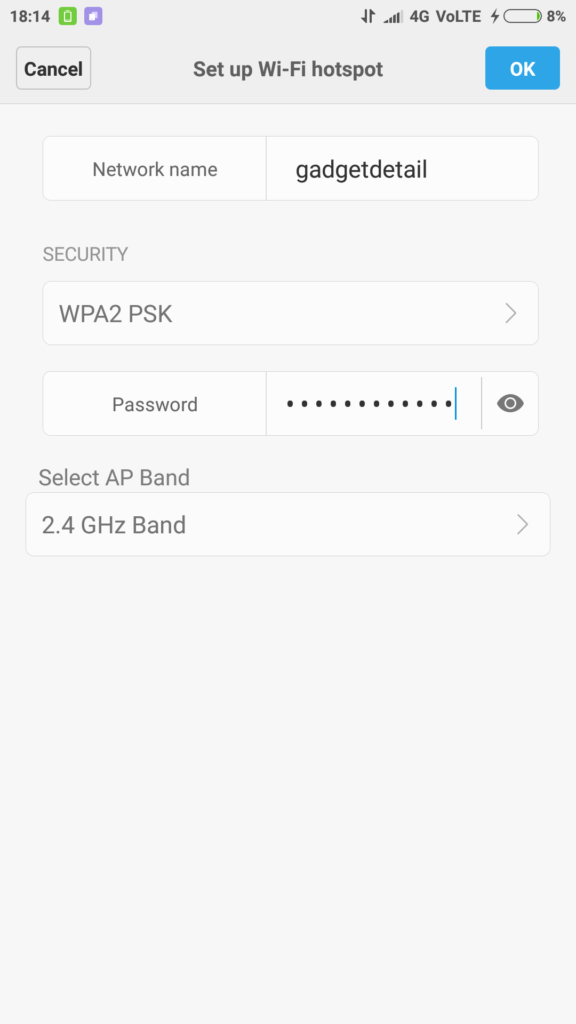Tap the mobile data arrows icon
Image resolution: width=576 pixels, height=1024 pixels.
pyautogui.click(x=368, y=16)
